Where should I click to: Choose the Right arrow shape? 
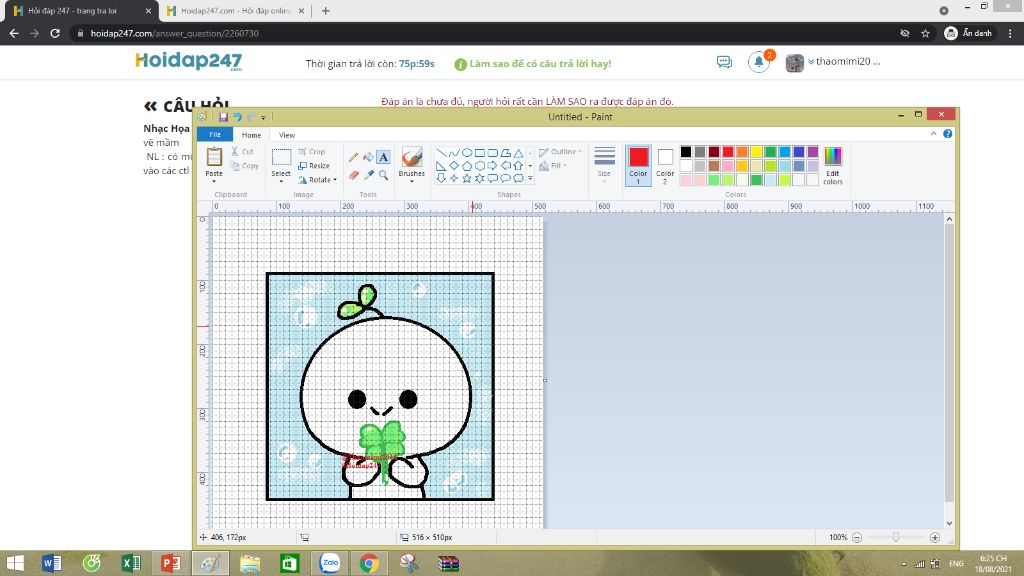pos(492,165)
